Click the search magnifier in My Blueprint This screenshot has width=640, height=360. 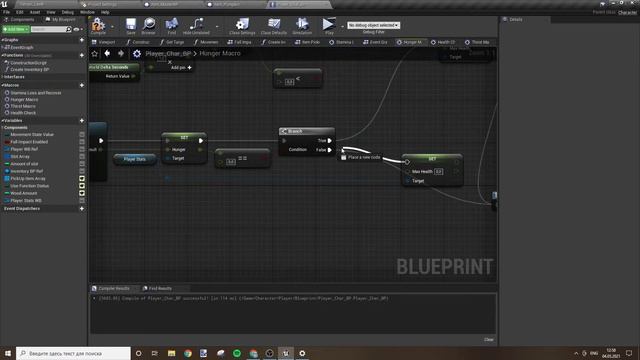tap(69, 29)
